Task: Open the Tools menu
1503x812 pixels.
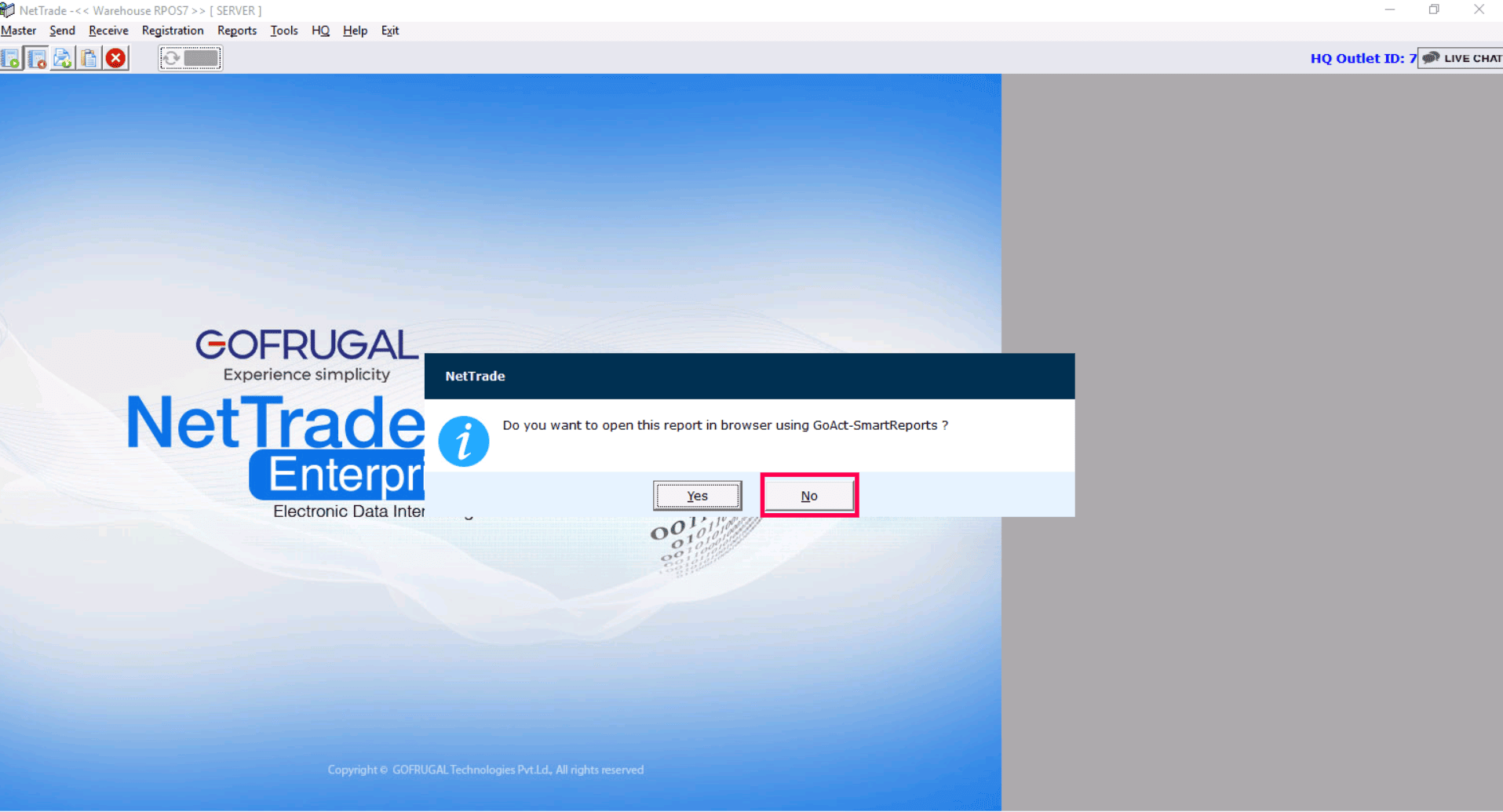Action: click(284, 31)
